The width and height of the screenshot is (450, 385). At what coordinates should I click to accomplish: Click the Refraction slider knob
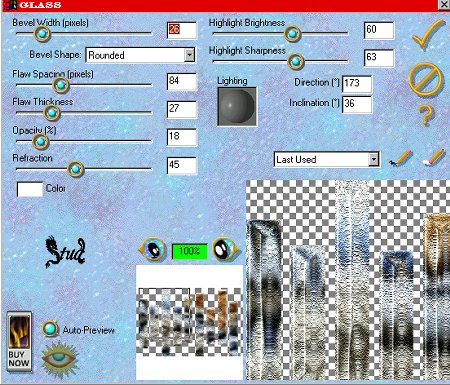(x=75, y=169)
